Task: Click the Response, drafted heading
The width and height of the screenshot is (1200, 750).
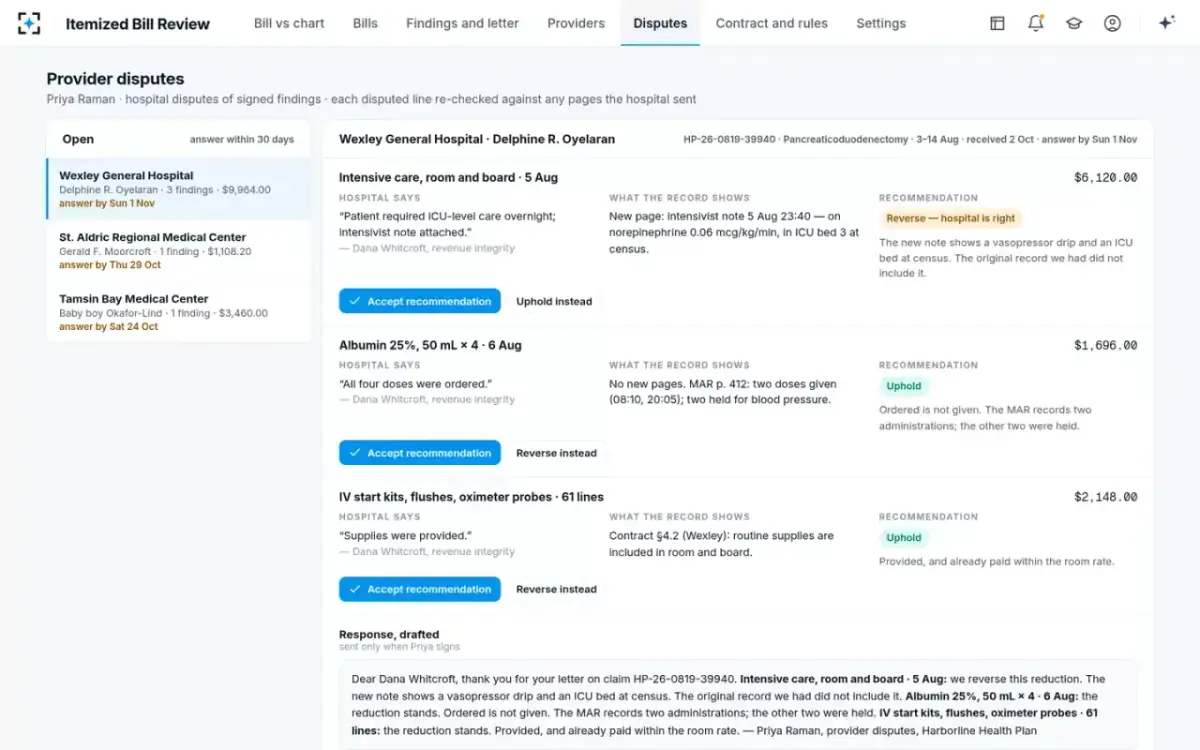Action: click(389, 634)
